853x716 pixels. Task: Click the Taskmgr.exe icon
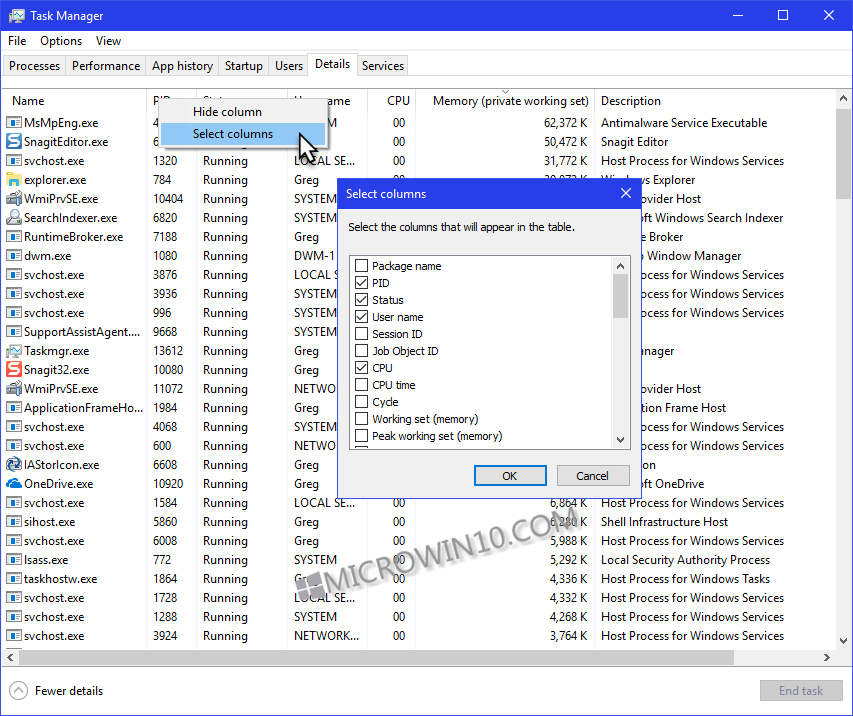tap(14, 351)
